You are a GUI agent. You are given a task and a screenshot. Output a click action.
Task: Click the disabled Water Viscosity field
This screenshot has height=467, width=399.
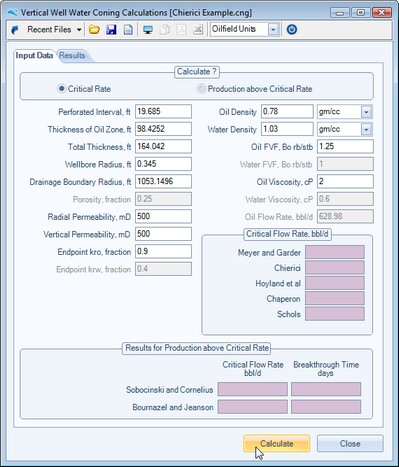pyautogui.click(x=345, y=199)
